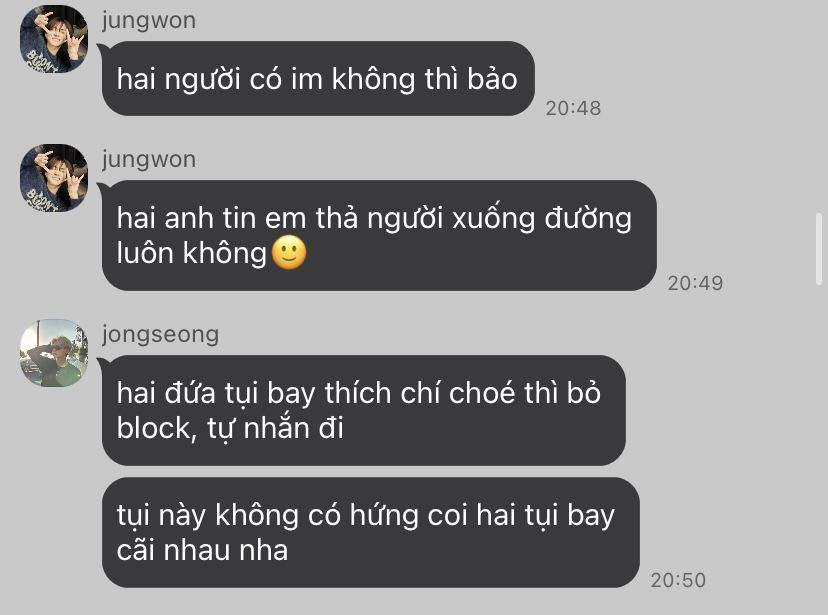Screen dimensions: 828x615
Task: Click the smiley emoji after 'luôn không'
Action: [289, 253]
